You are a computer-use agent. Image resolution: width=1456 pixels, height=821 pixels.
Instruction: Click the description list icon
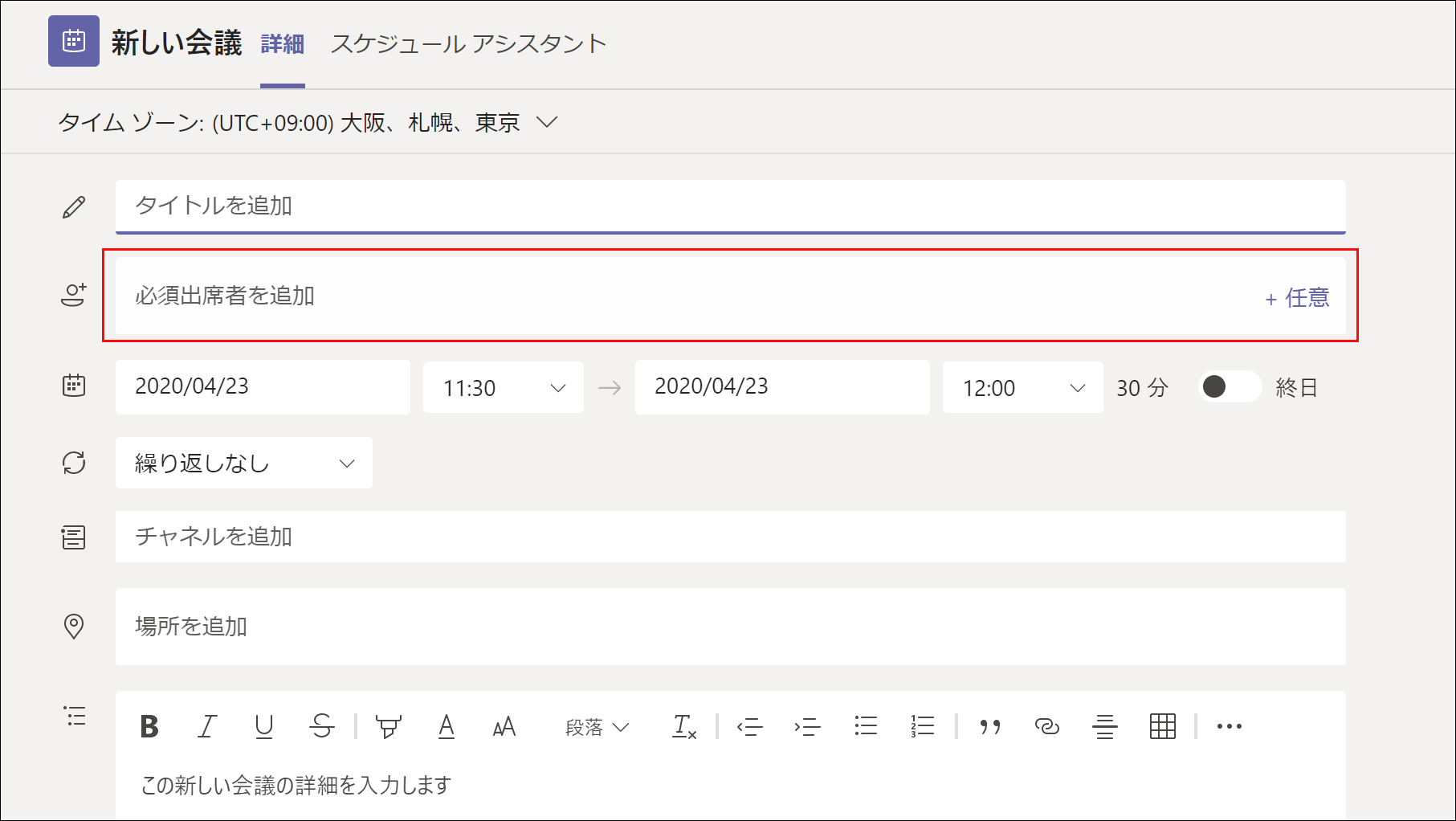coord(74,716)
